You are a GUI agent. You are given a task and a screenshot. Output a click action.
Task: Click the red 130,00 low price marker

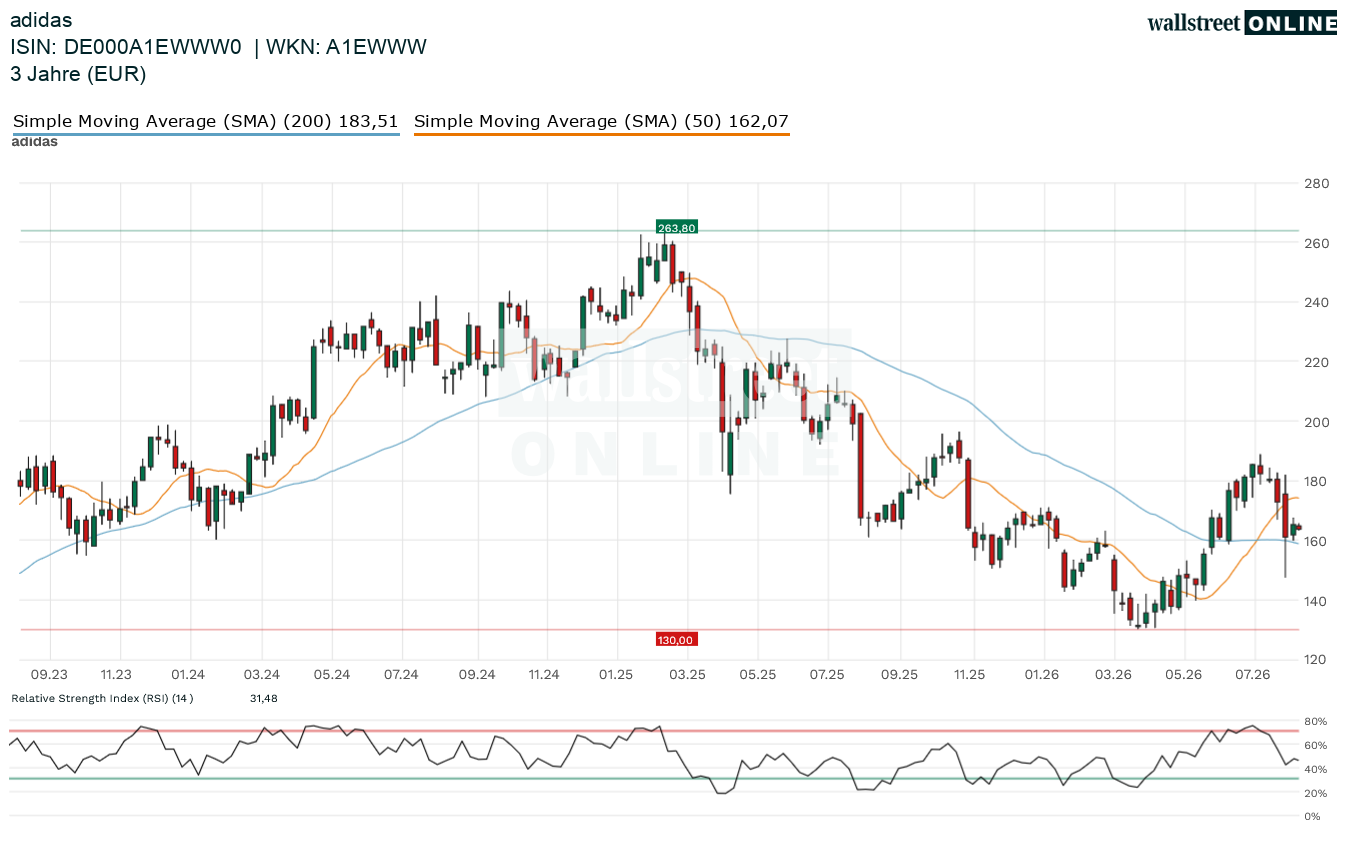pos(676,639)
